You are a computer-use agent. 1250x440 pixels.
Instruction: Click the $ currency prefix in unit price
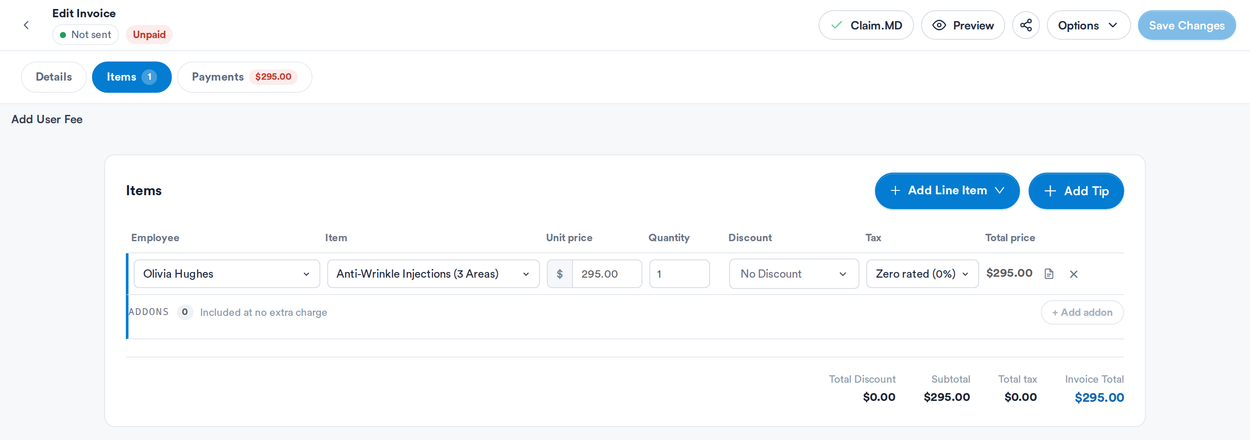coord(560,274)
